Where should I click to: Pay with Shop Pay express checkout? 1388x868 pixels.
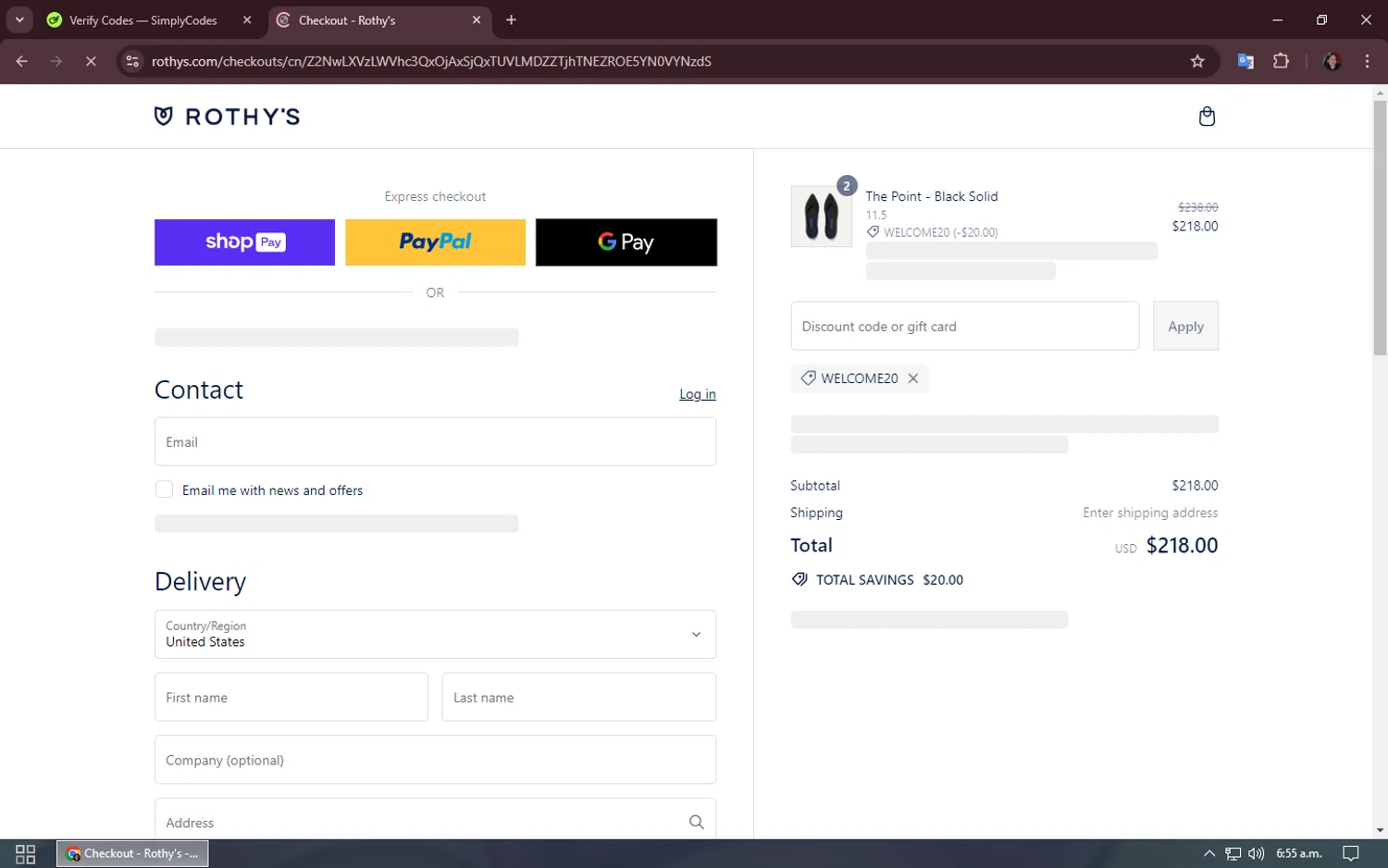244,242
